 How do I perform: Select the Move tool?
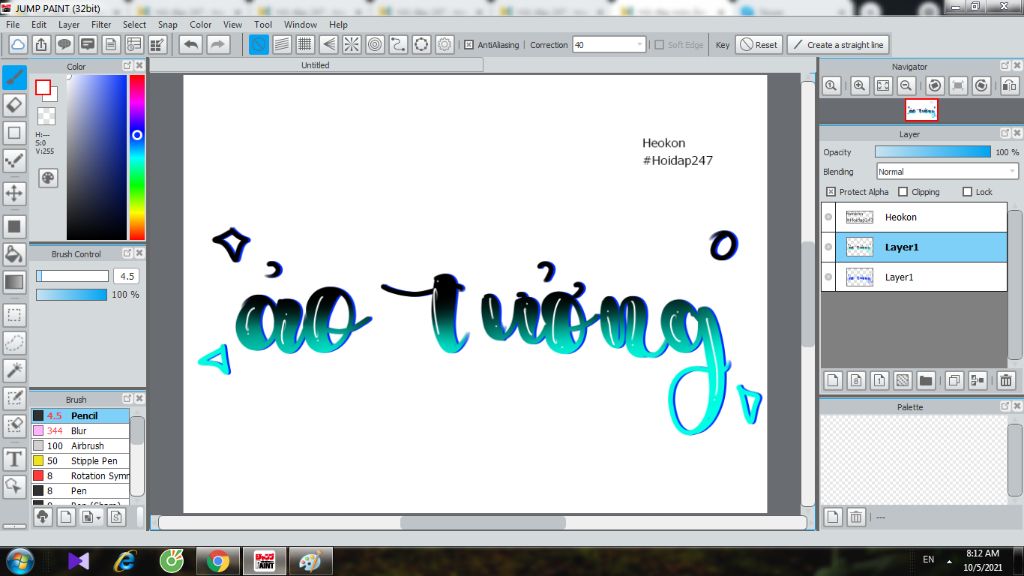pos(14,193)
